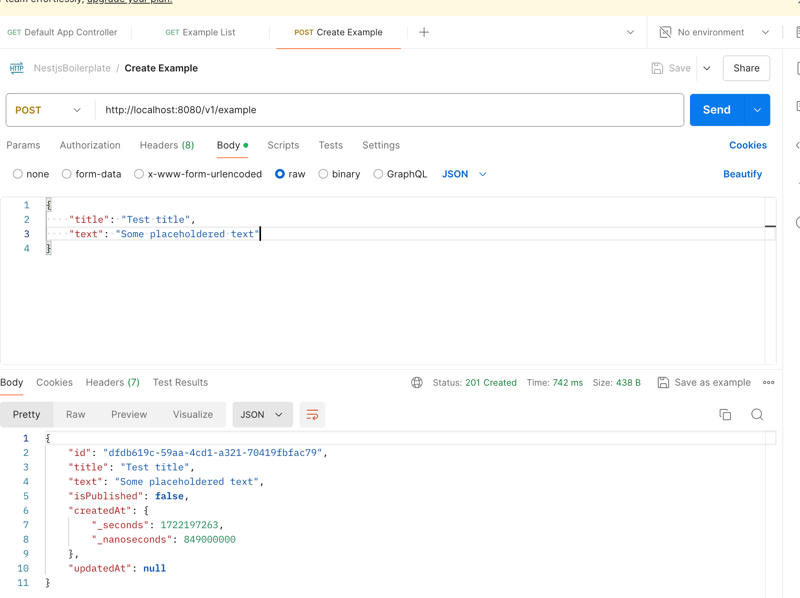Open the request Settings tab

(381, 145)
